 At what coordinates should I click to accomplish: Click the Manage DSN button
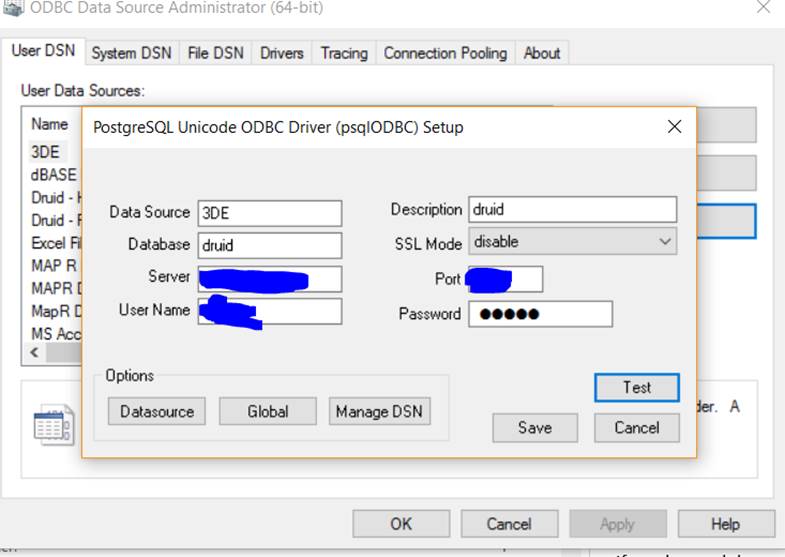point(379,411)
